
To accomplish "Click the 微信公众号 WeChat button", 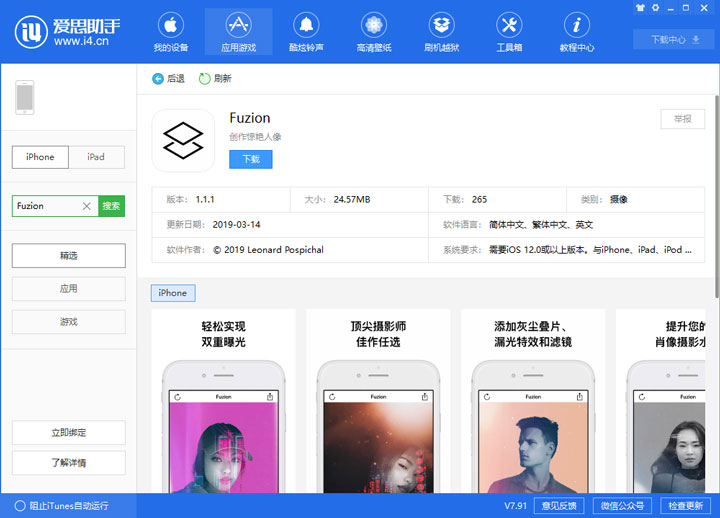I will (x=622, y=506).
